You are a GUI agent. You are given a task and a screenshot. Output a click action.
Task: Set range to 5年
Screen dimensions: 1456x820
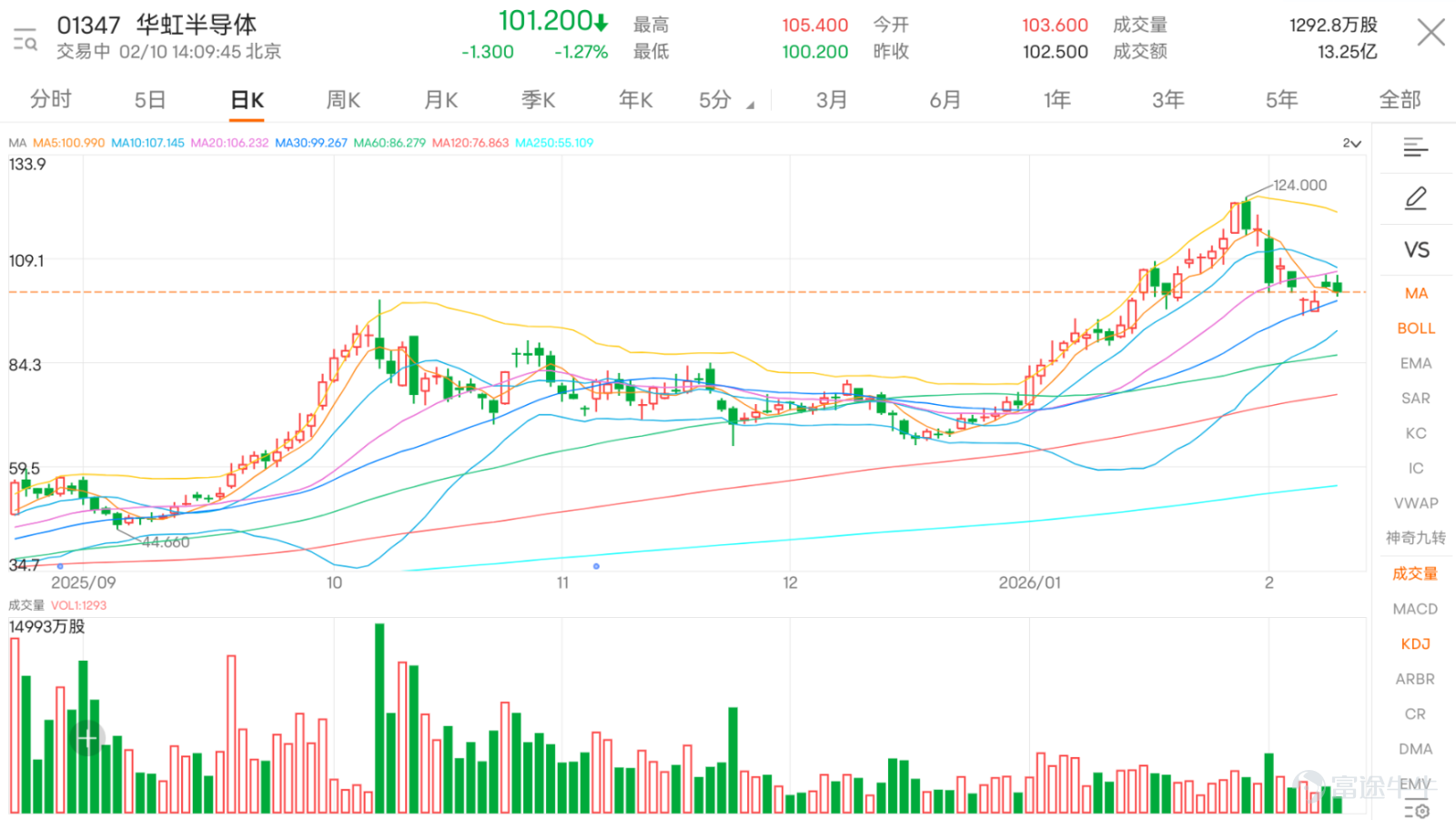[1281, 99]
